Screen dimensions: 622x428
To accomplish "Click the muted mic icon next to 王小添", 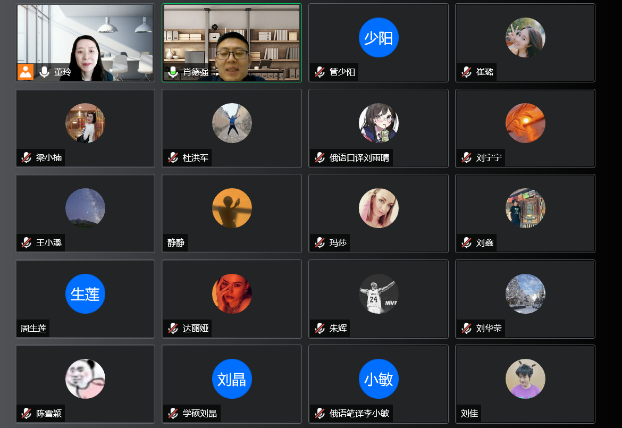I will pyautogui.click(x=27, y=243).
